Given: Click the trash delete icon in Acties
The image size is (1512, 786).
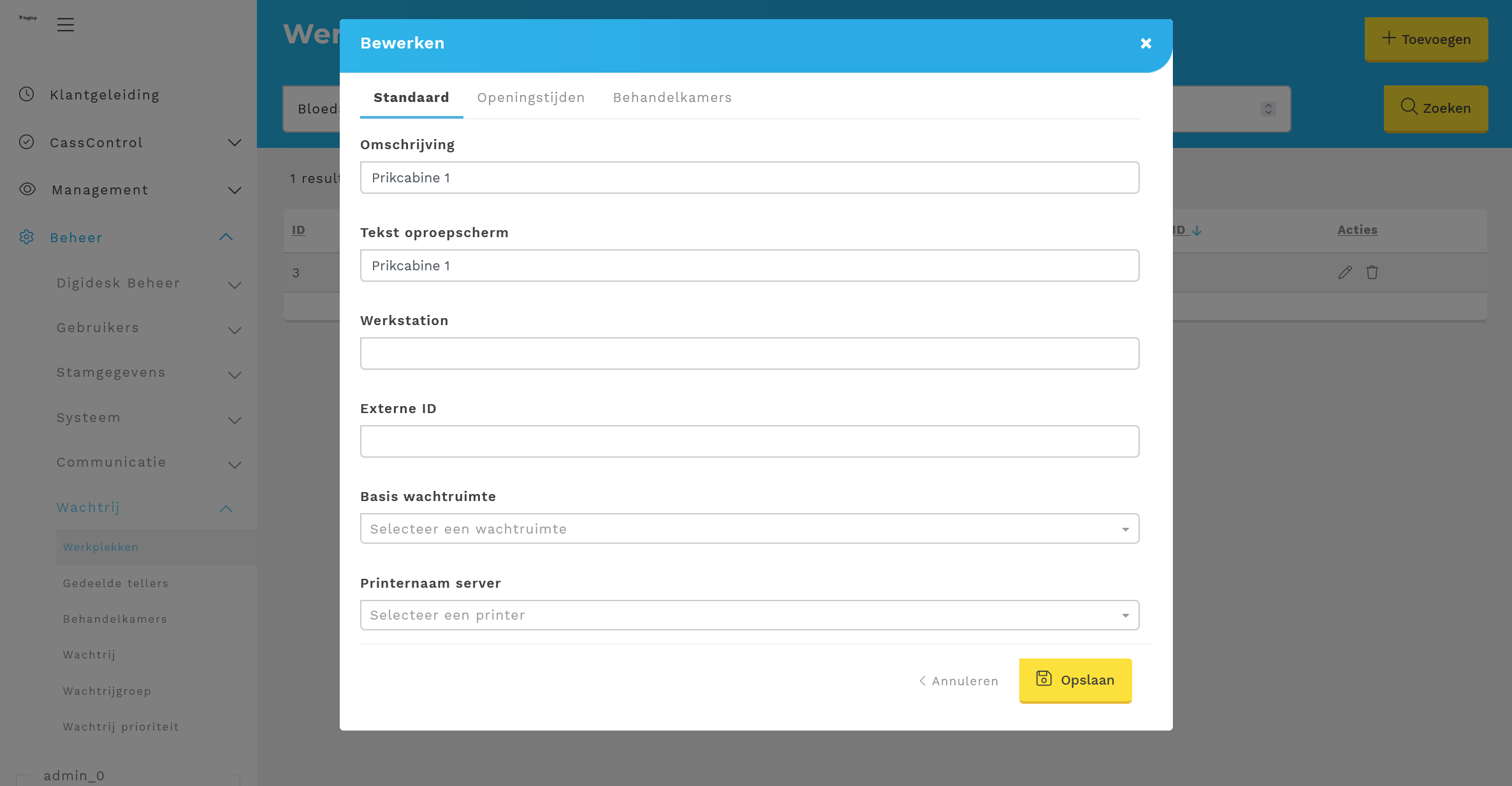Looking at the screenshot, I should click(x=1372, y=272).
